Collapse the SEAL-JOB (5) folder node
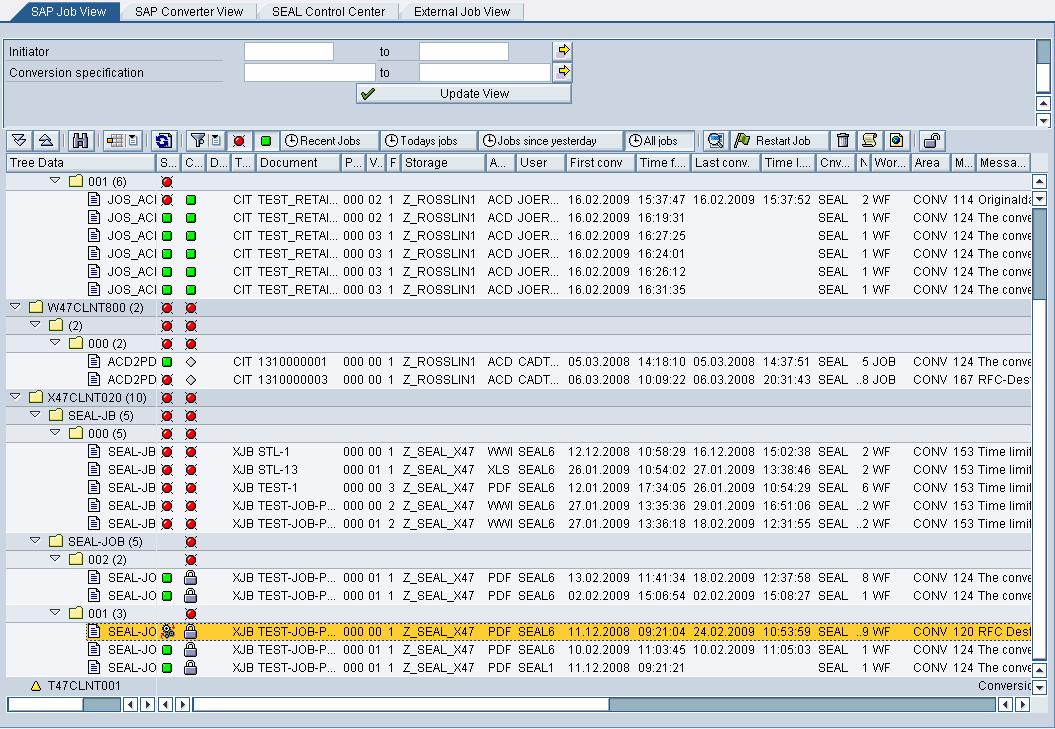The image size is (1055, 729). pos(36,542)
